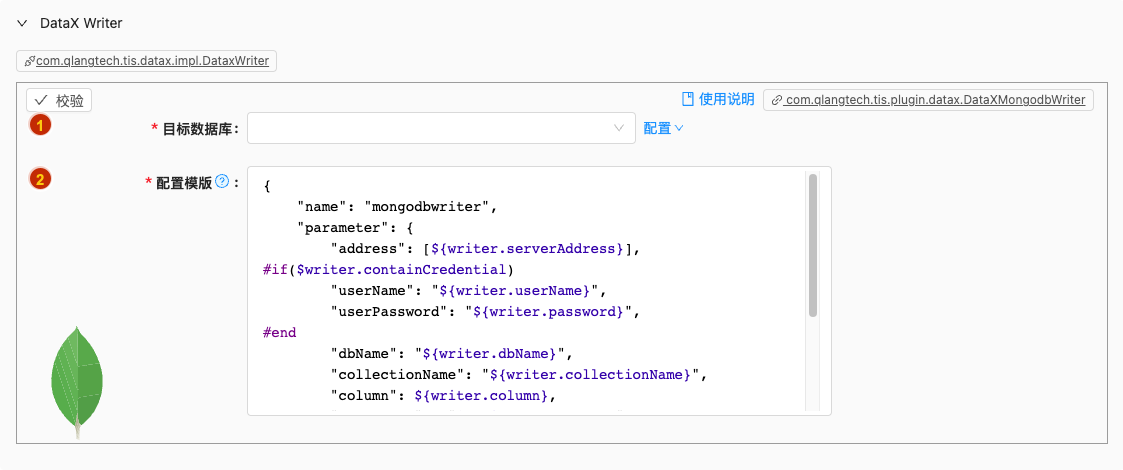This screenshot has width=1123, height=470.
Task: Click the DataX Writer section title
Action: click(81, 22)
